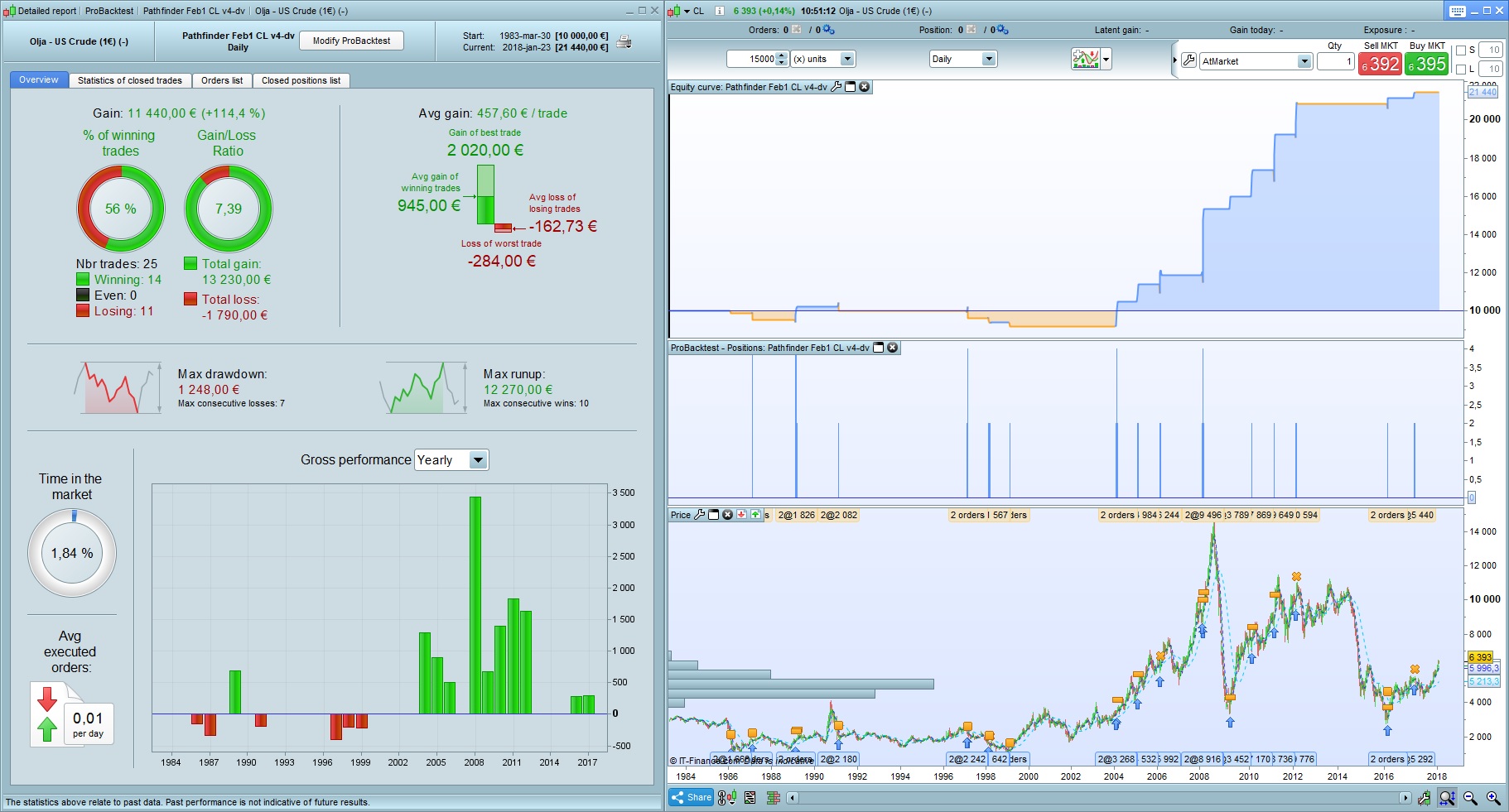1509x812 pixels.
Task: Switch to Statistics of closed trades tab
Action: pyautogui.click(x=130, y=80)
